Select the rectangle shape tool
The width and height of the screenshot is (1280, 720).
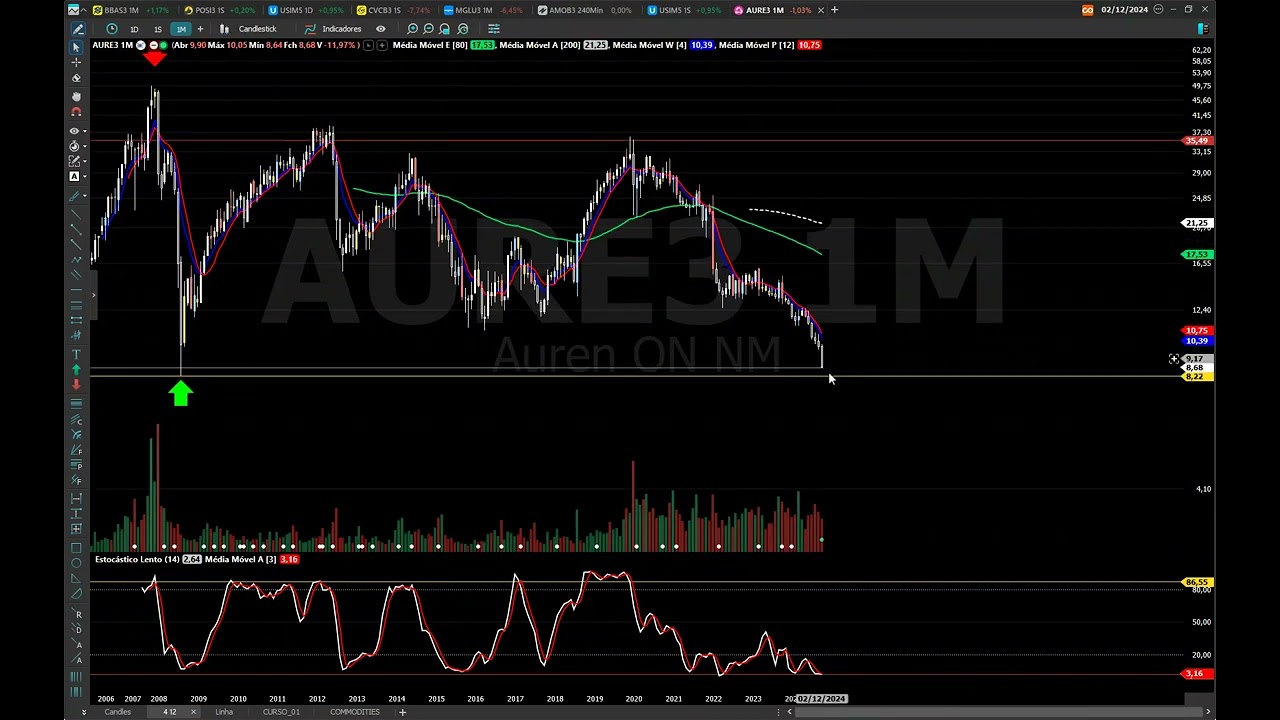pyautogui.click(x=76, y=548)
